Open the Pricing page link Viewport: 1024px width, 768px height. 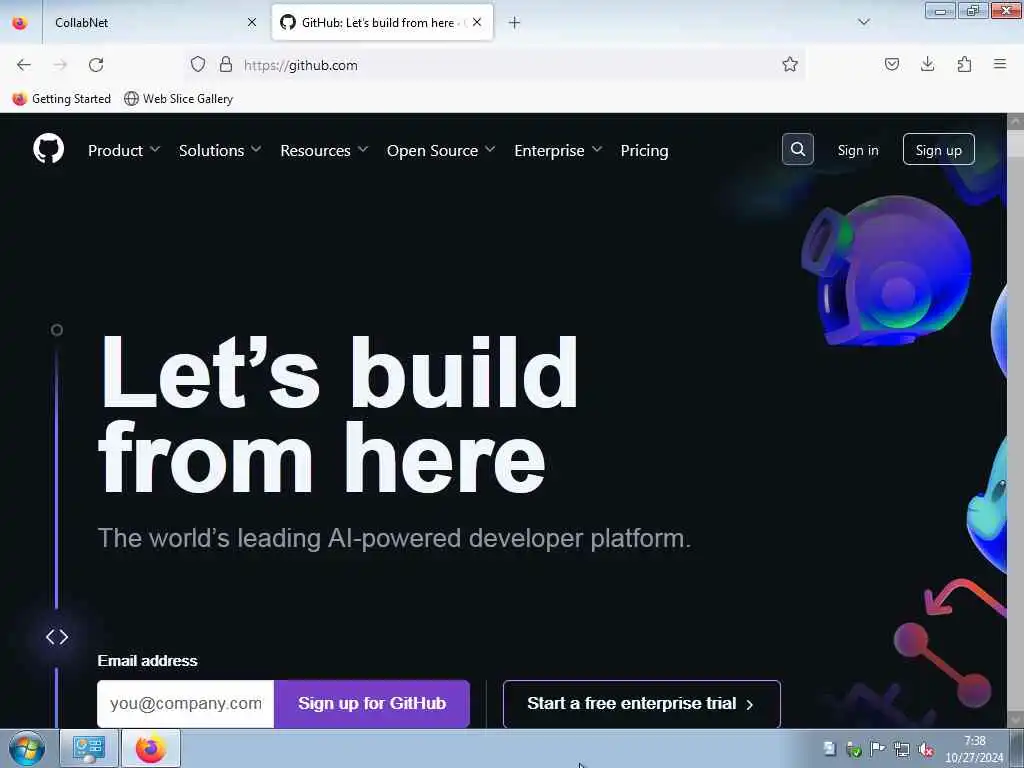click(x=644, y=150)
